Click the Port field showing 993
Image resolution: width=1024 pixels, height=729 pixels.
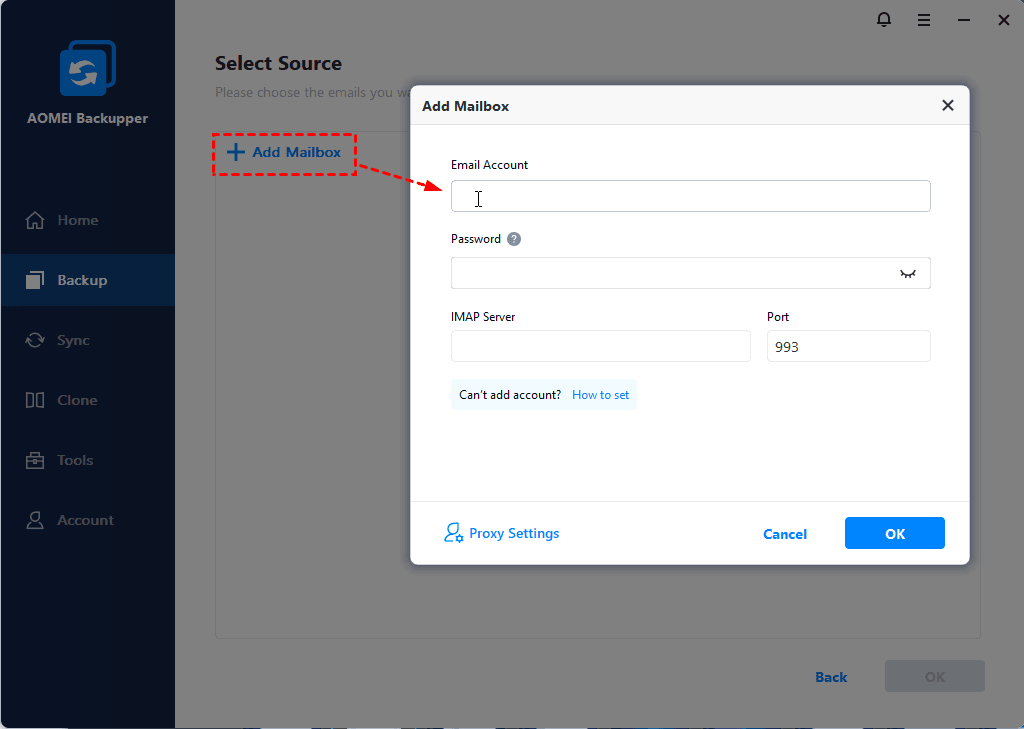(x=848, y=346)
